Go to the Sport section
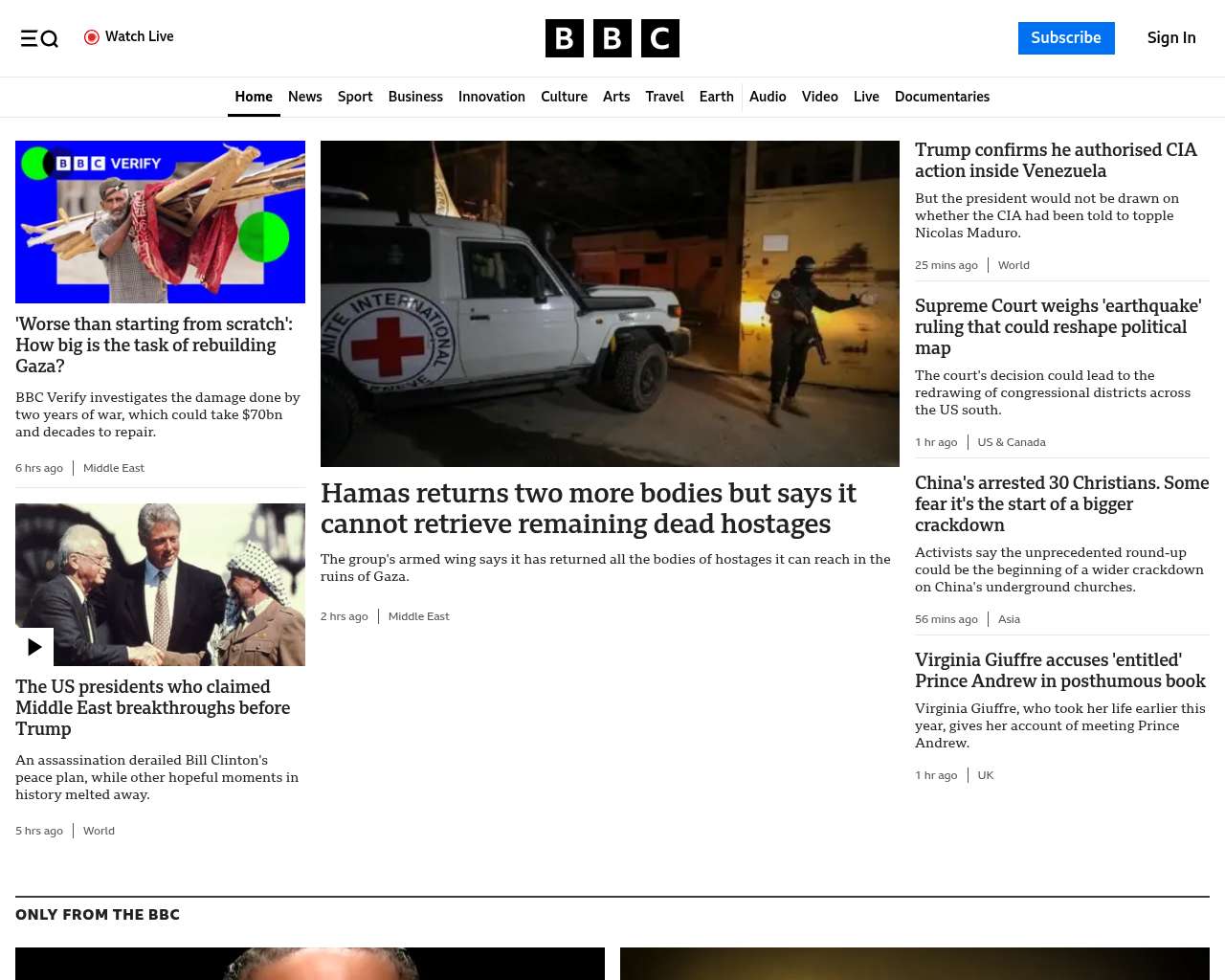Image resolution: width=1225 pixels, height=980 pixels. coord(355,97)
